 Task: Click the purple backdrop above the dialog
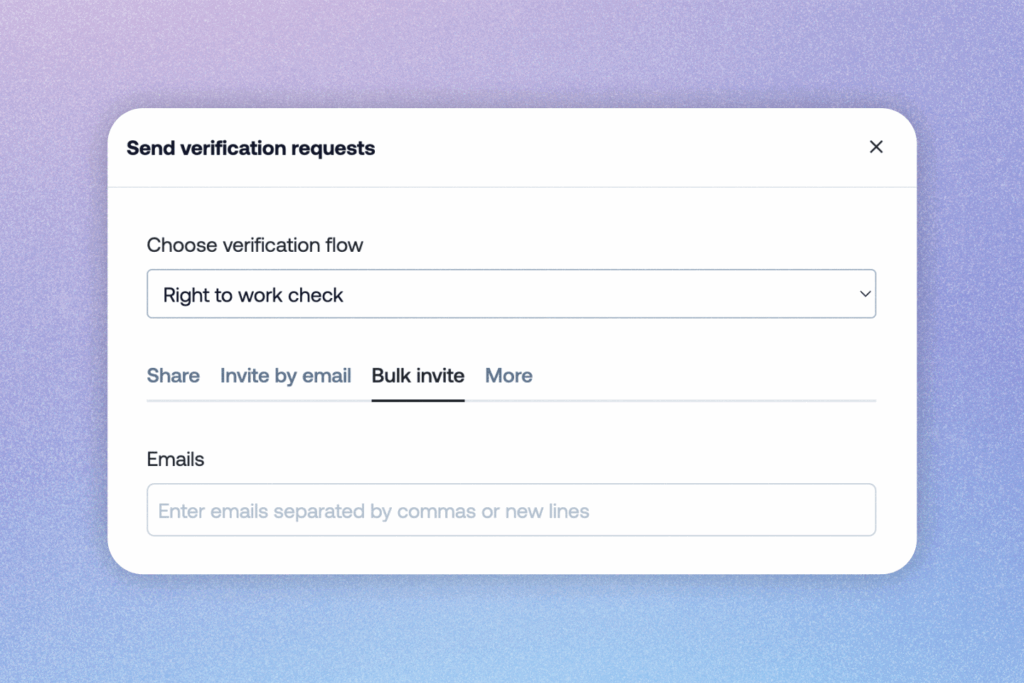click(511, 55)
